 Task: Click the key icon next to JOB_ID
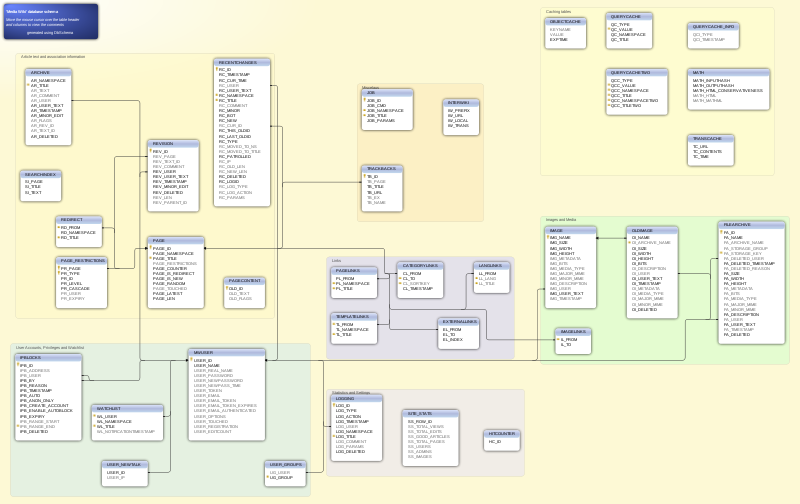365,100
